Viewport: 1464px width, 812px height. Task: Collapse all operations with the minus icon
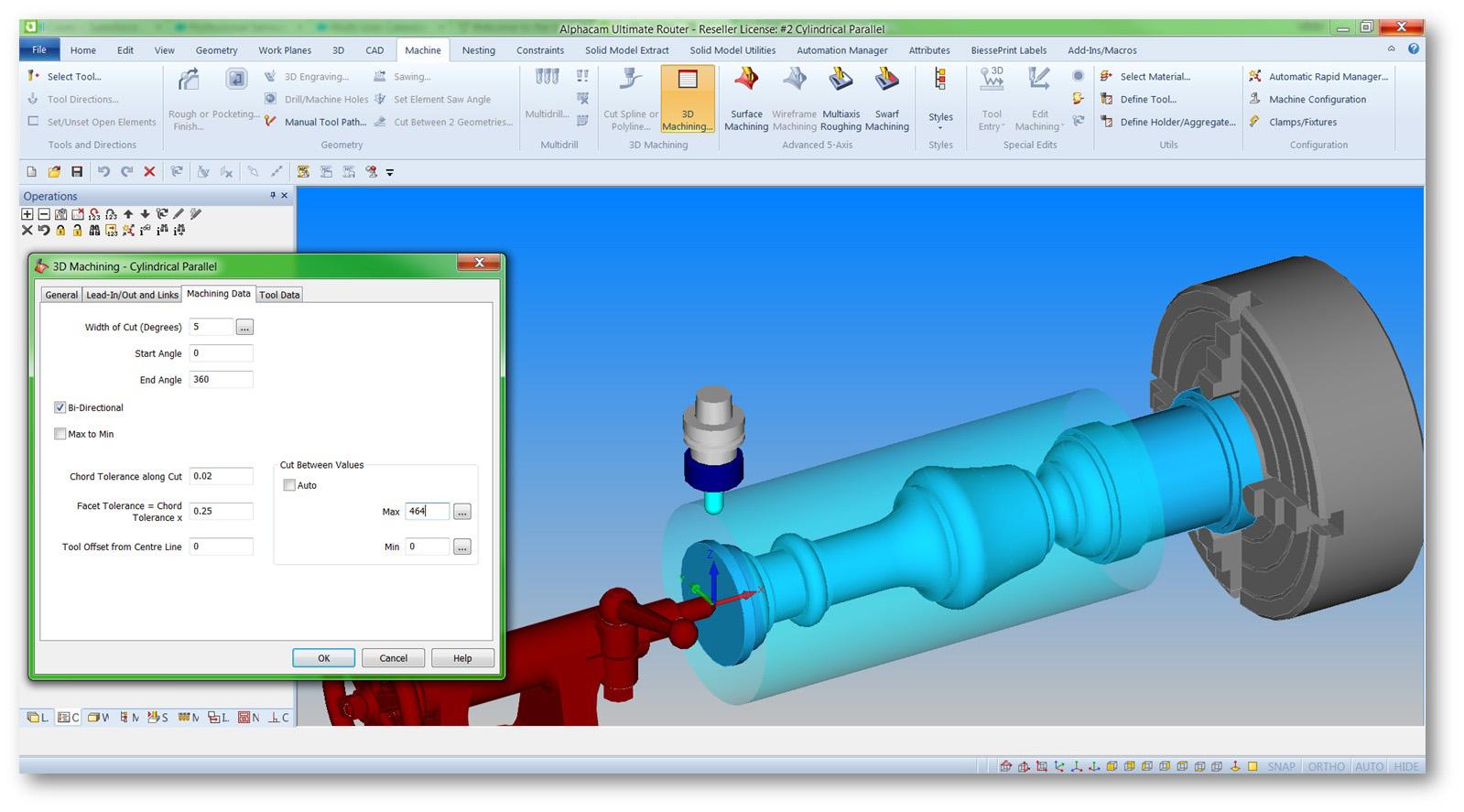click(44, 214)
